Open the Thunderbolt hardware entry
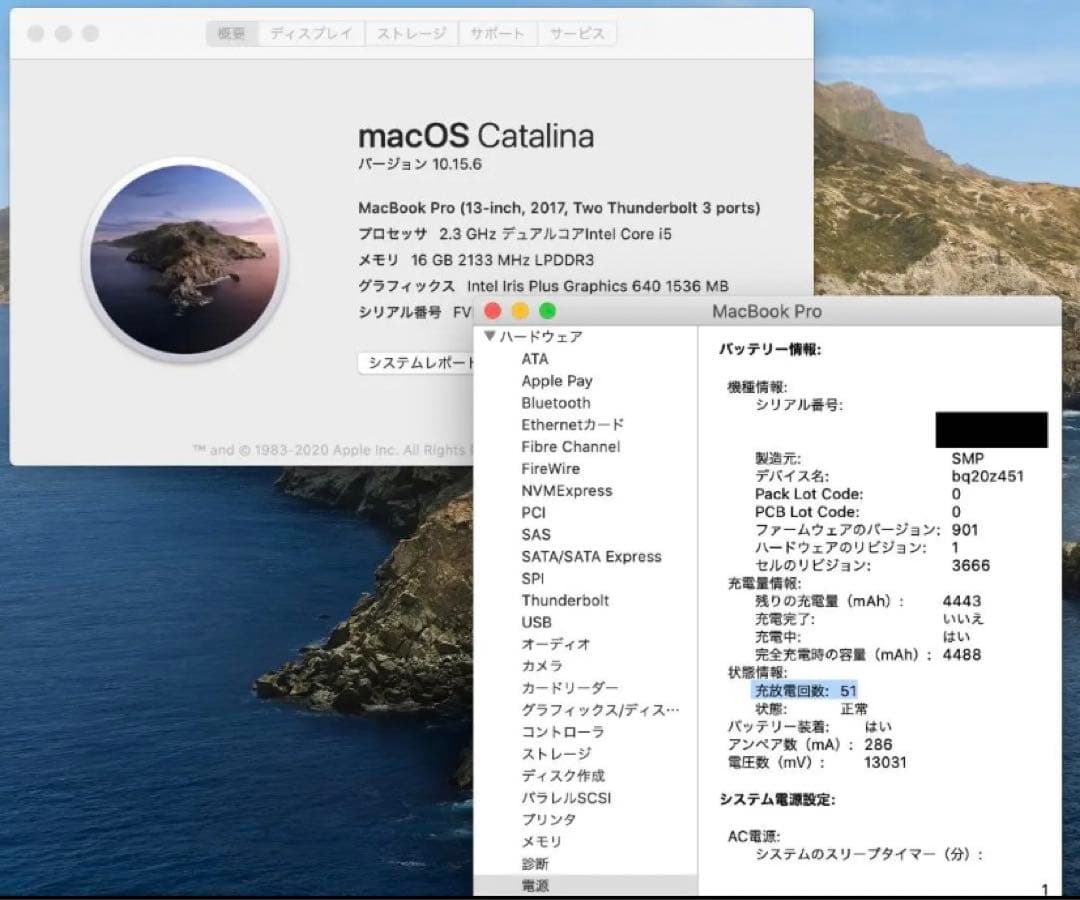 pos(565,600)
